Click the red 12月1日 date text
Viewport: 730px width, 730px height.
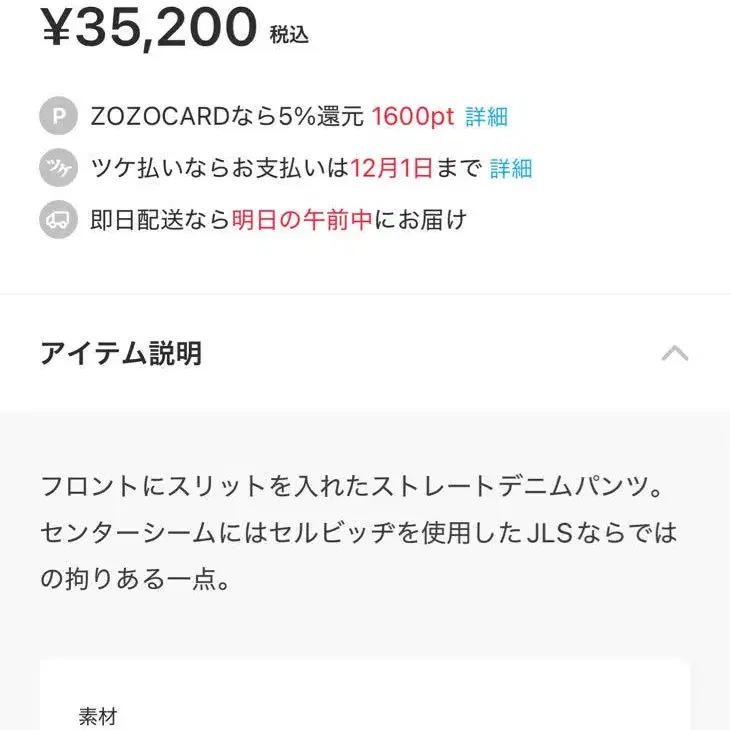(391, 169)
